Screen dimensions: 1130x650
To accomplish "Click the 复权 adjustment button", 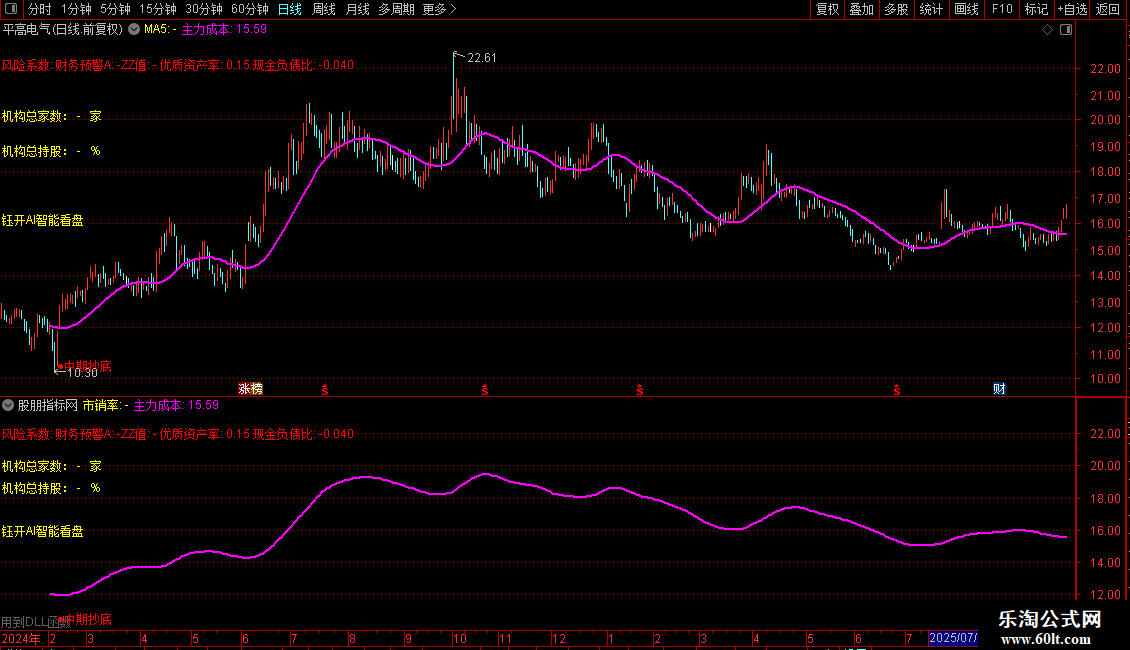I will 827,10.
